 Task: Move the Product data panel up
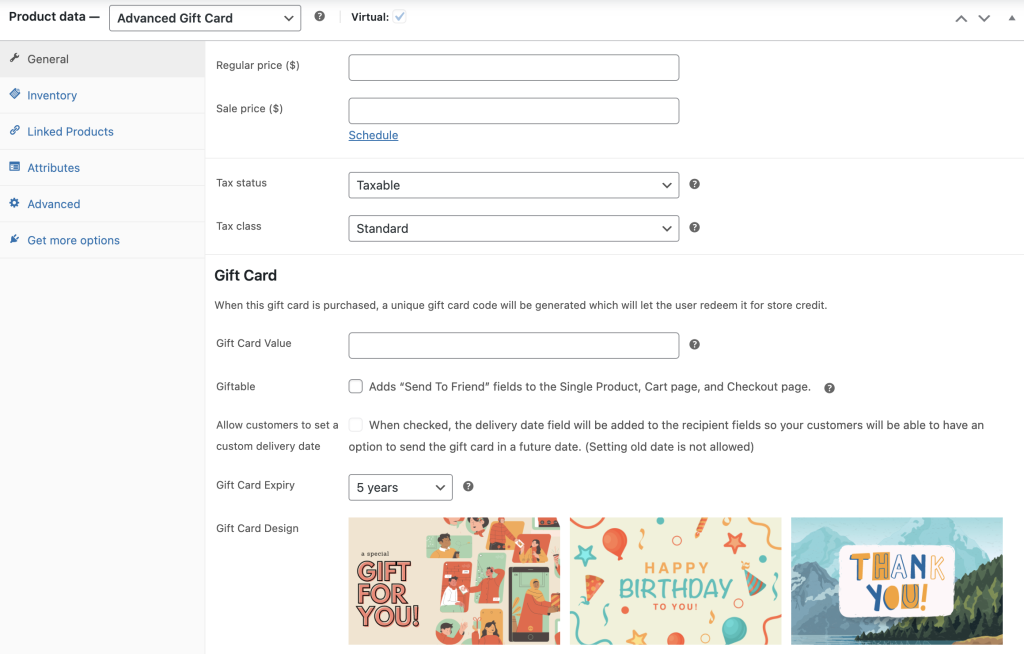click(961, 18)
